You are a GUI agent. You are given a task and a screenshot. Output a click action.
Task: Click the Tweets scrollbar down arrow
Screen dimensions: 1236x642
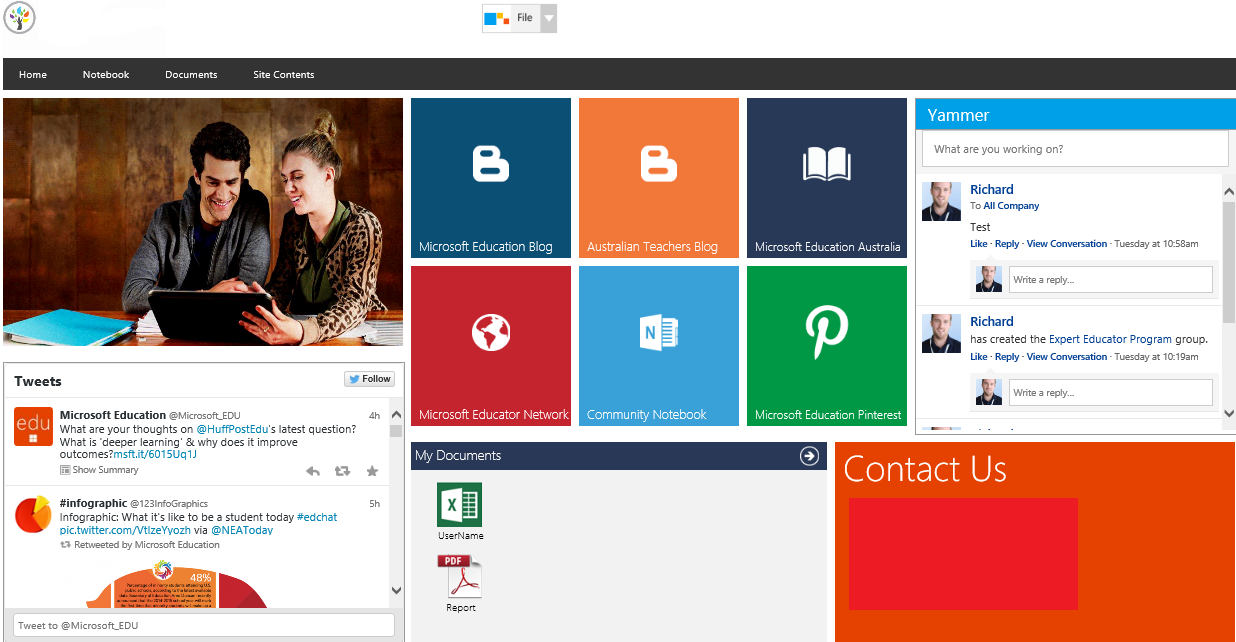396,592
